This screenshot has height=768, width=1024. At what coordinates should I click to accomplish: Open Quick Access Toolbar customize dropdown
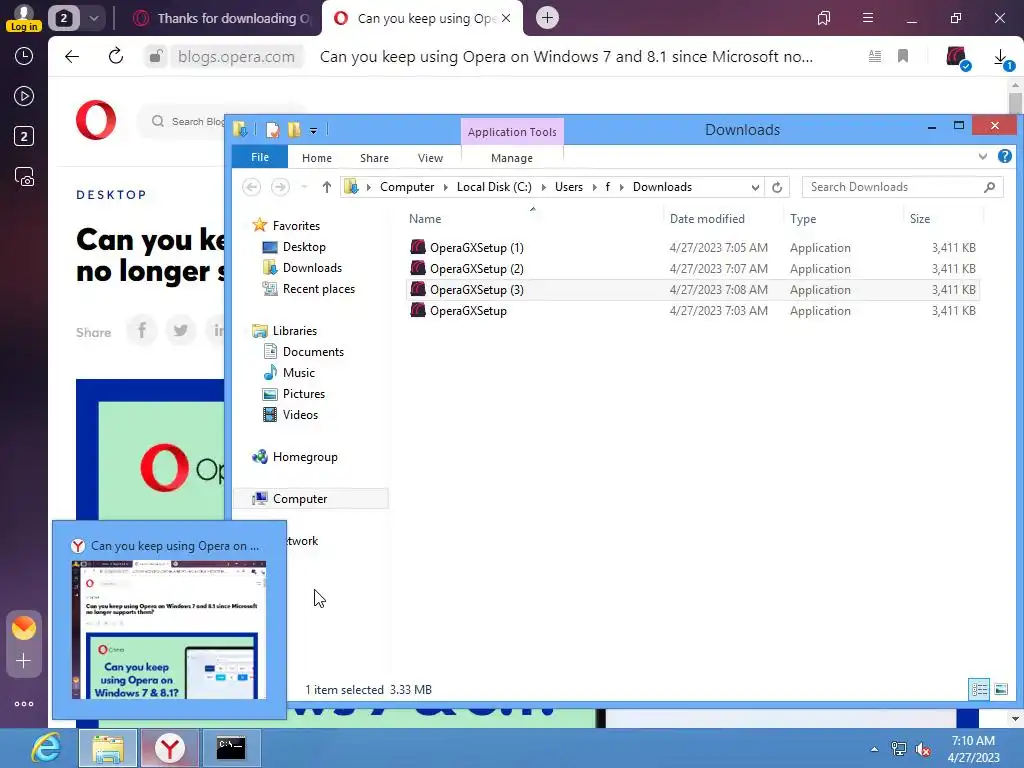(x=313, y=131)
